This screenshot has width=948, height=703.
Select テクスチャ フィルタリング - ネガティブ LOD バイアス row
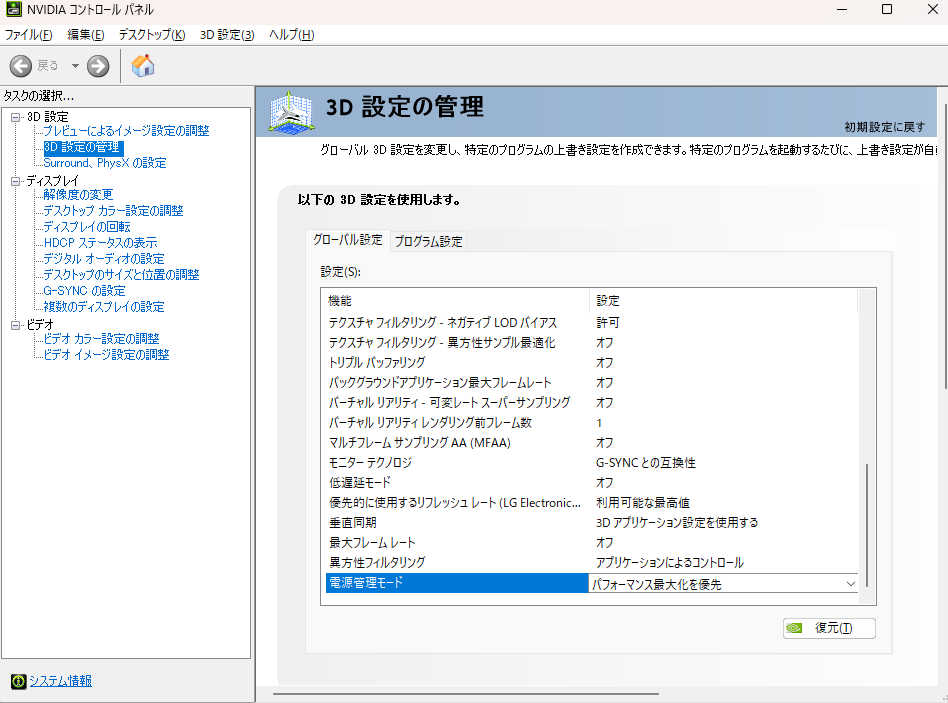coord(591,323)
